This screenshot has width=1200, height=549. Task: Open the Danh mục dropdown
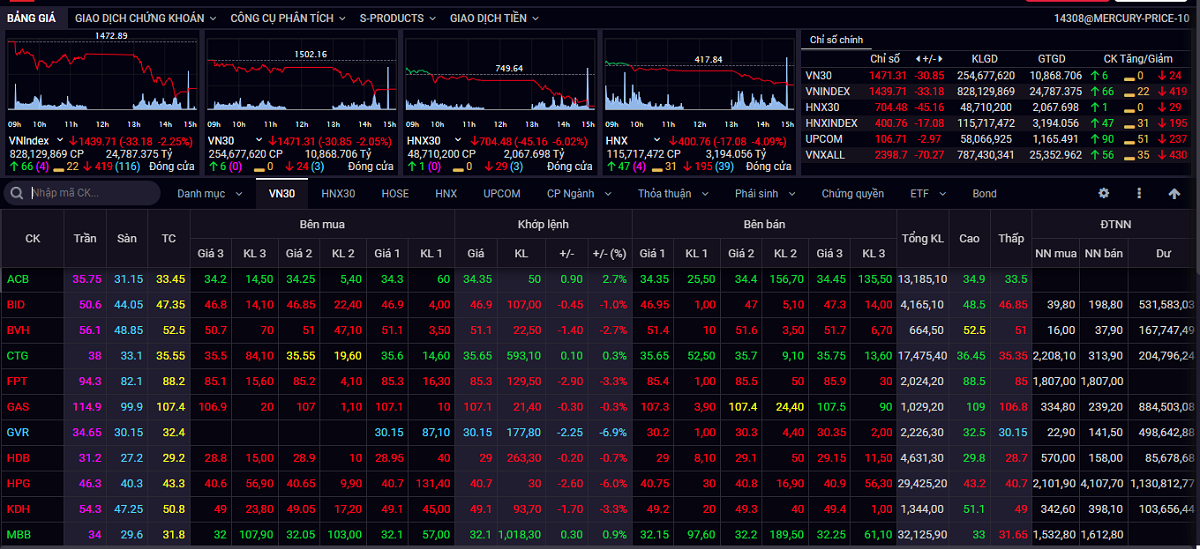pyautogui.click(x=208, y=193)
